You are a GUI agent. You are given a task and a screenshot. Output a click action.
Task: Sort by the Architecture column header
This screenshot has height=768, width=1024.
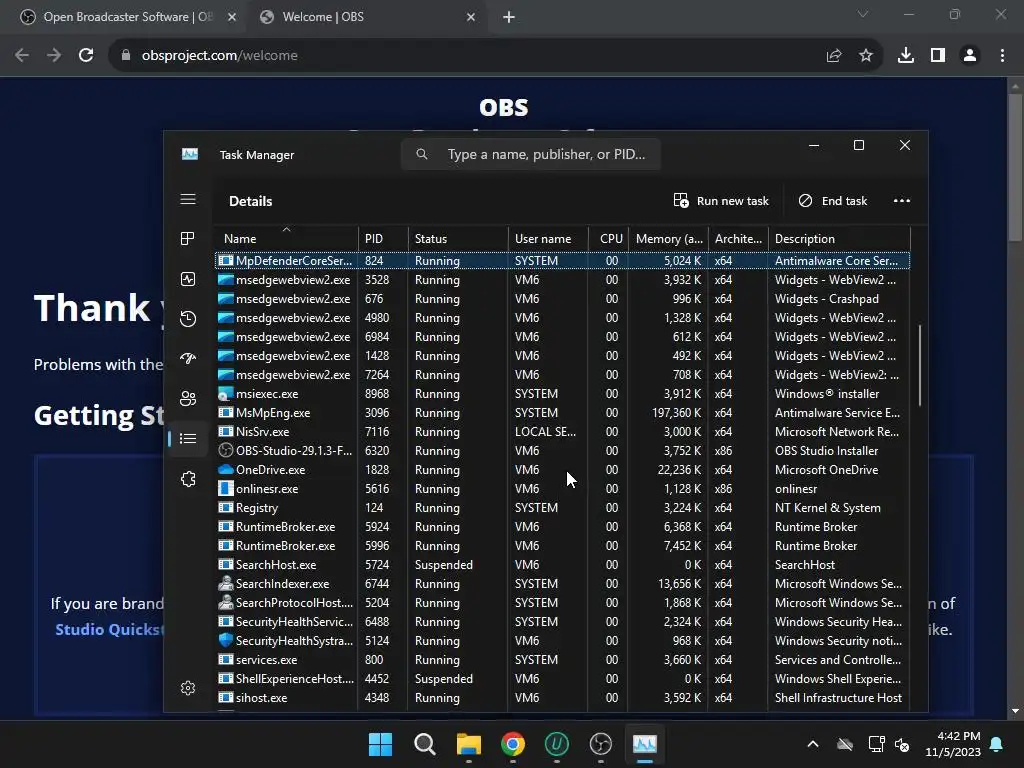pyautogui.click(x=738, y=238)
